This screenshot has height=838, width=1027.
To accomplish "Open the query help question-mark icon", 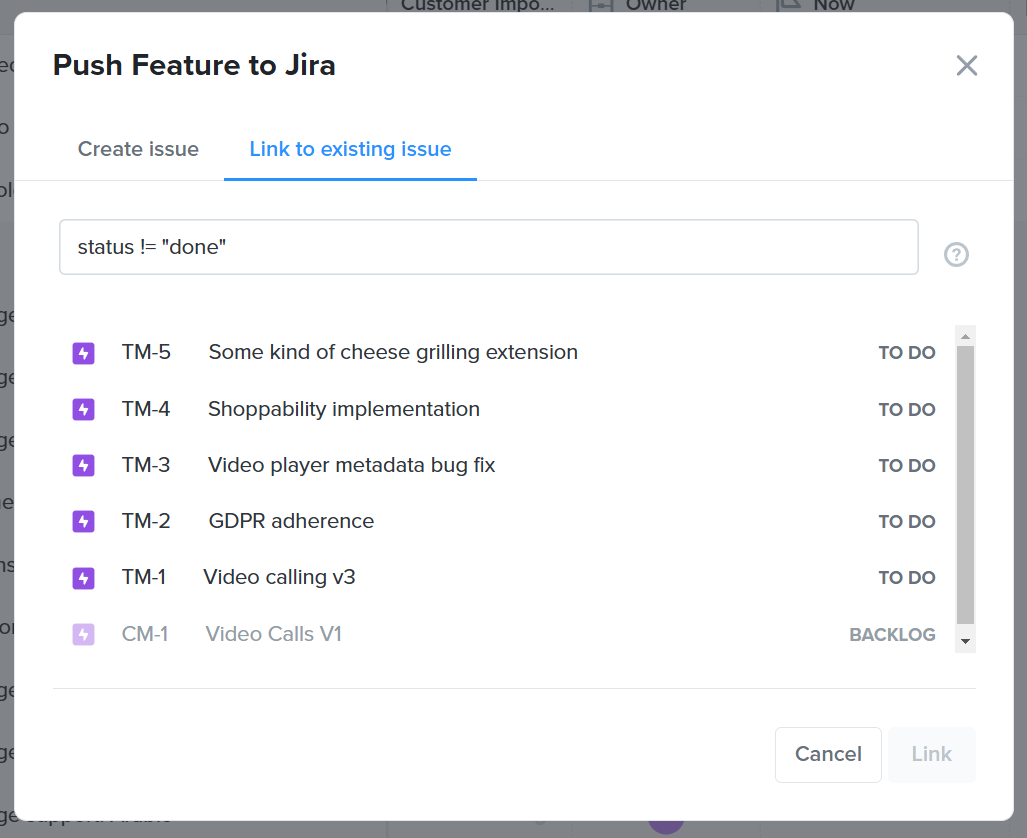I will coord(956,254).
